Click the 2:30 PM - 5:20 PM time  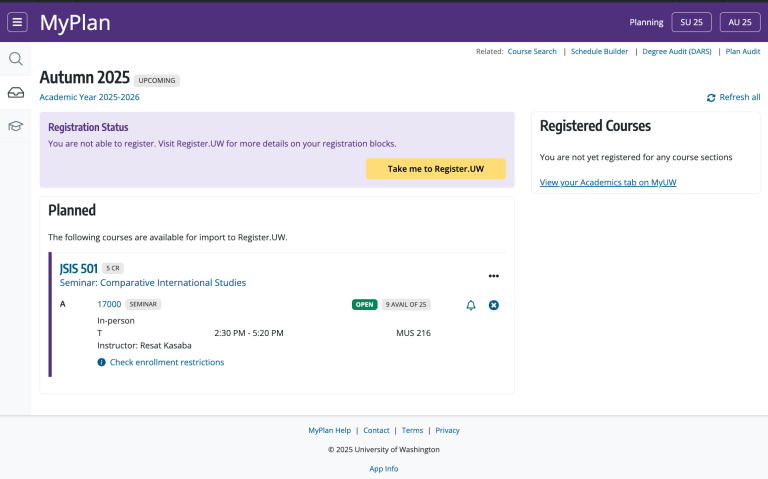(249, 333)
